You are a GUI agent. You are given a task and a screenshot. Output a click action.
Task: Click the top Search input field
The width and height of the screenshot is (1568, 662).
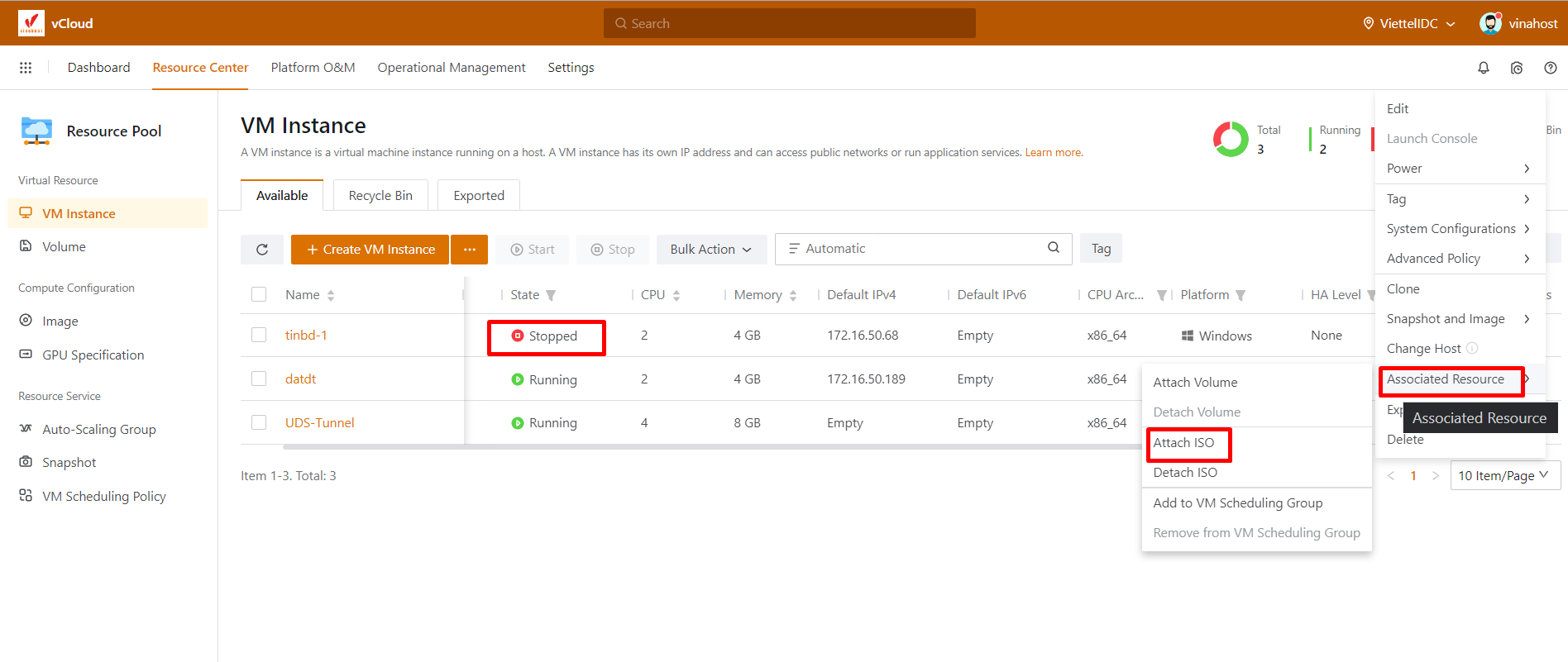coord(789,23)
